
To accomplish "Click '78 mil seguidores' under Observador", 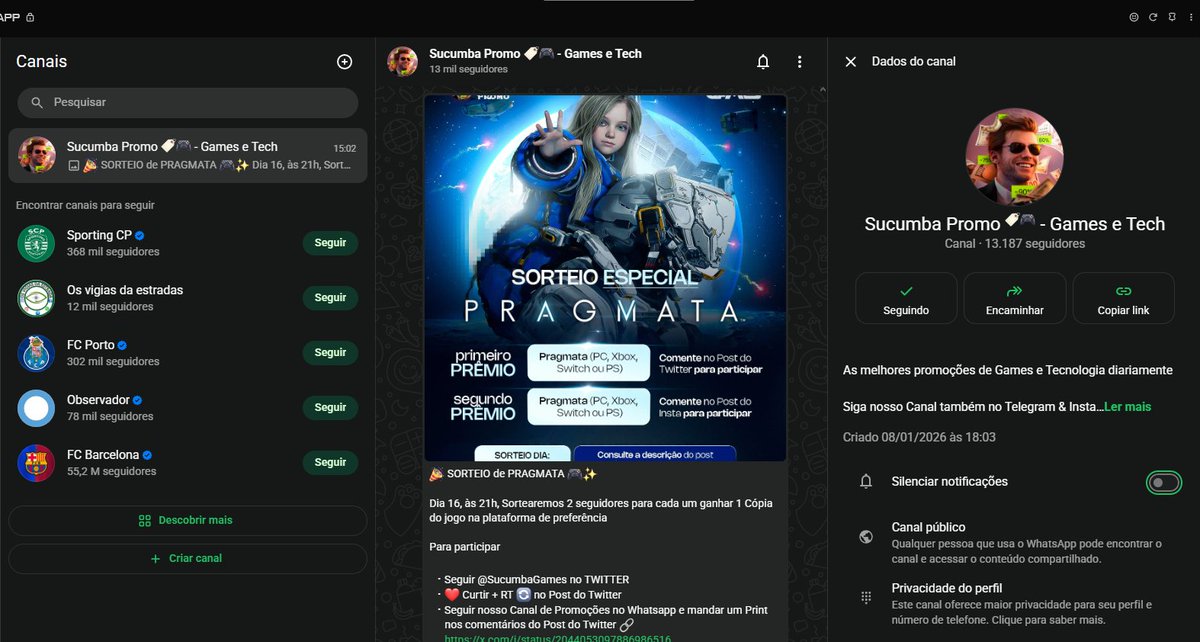I will [110, 417].
